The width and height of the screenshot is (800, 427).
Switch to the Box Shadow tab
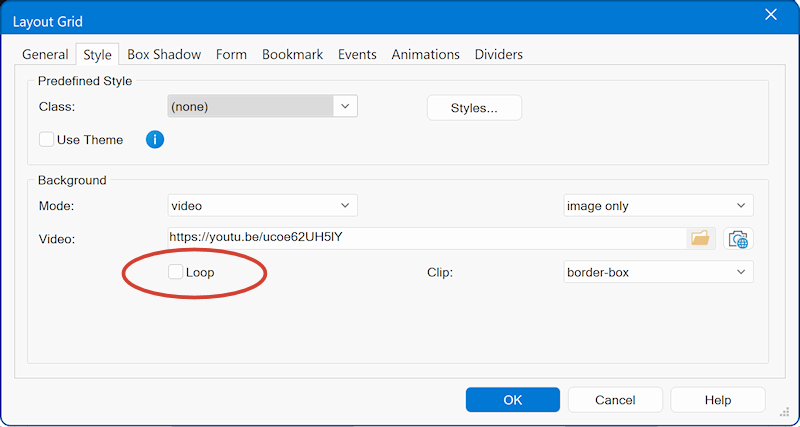pos(164,55)
